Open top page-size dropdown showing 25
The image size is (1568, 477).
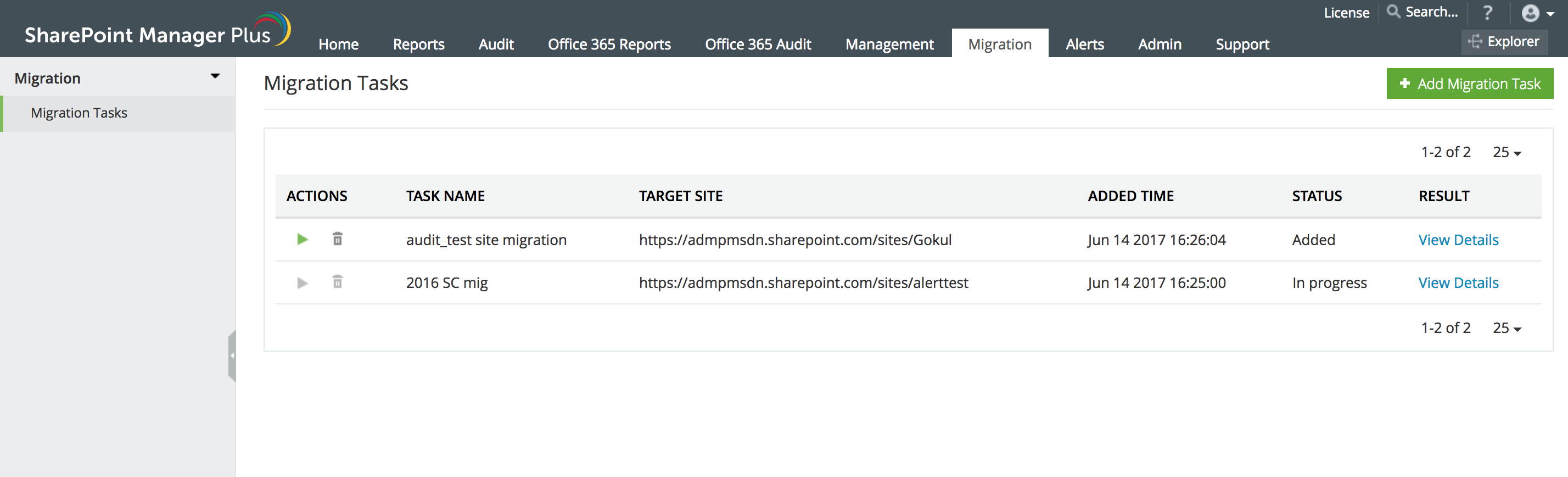point(1507,152)
